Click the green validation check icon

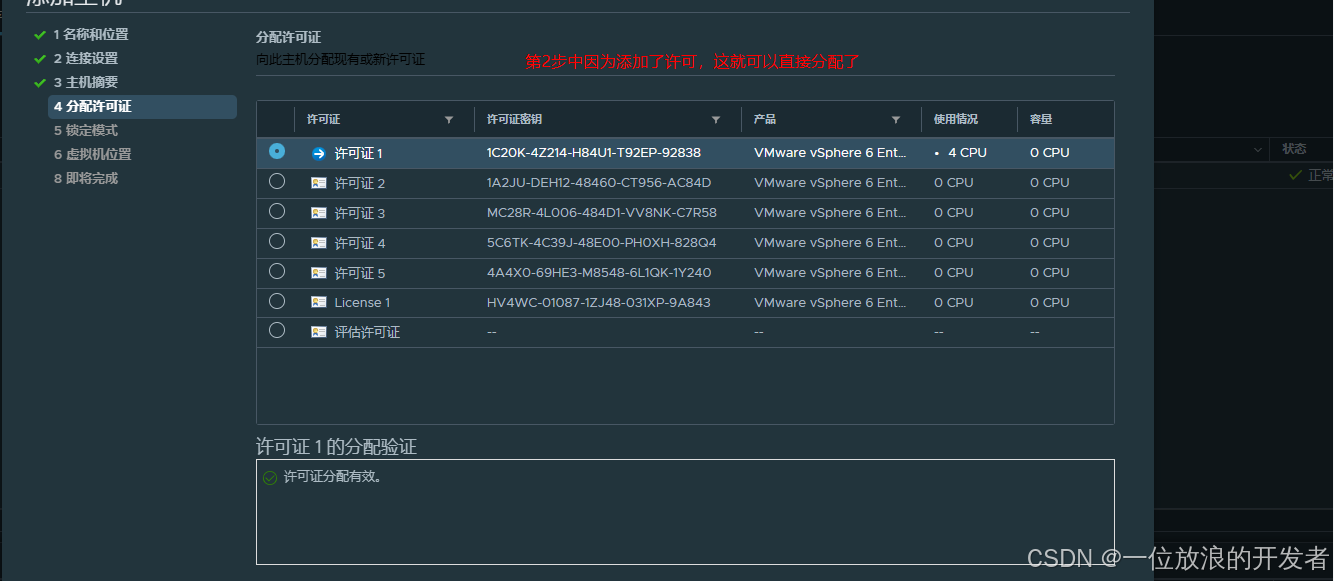(x=270, y=478)
